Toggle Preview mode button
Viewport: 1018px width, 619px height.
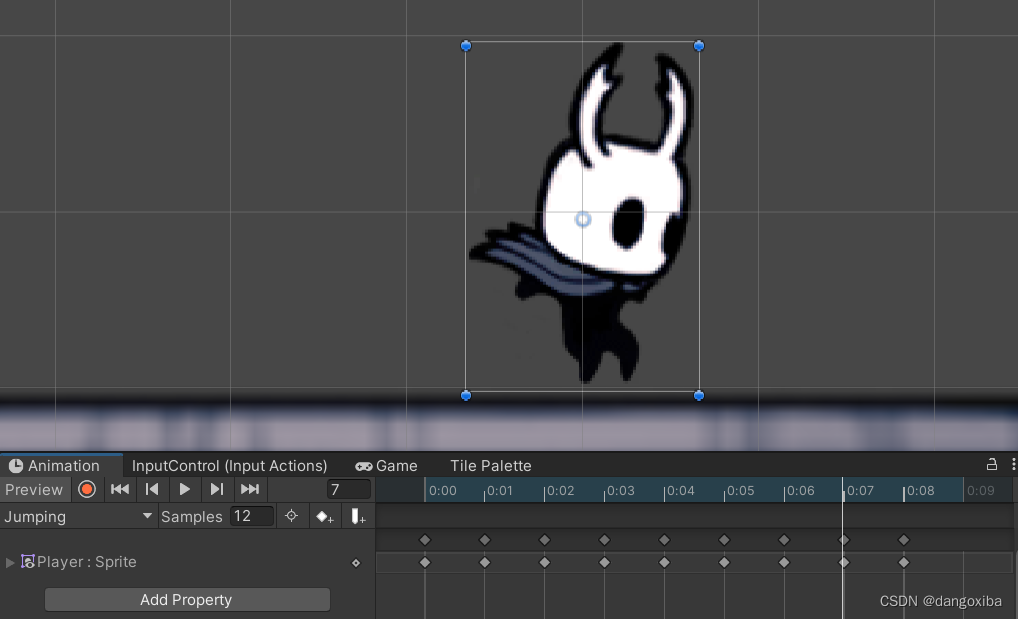(34, 490)
